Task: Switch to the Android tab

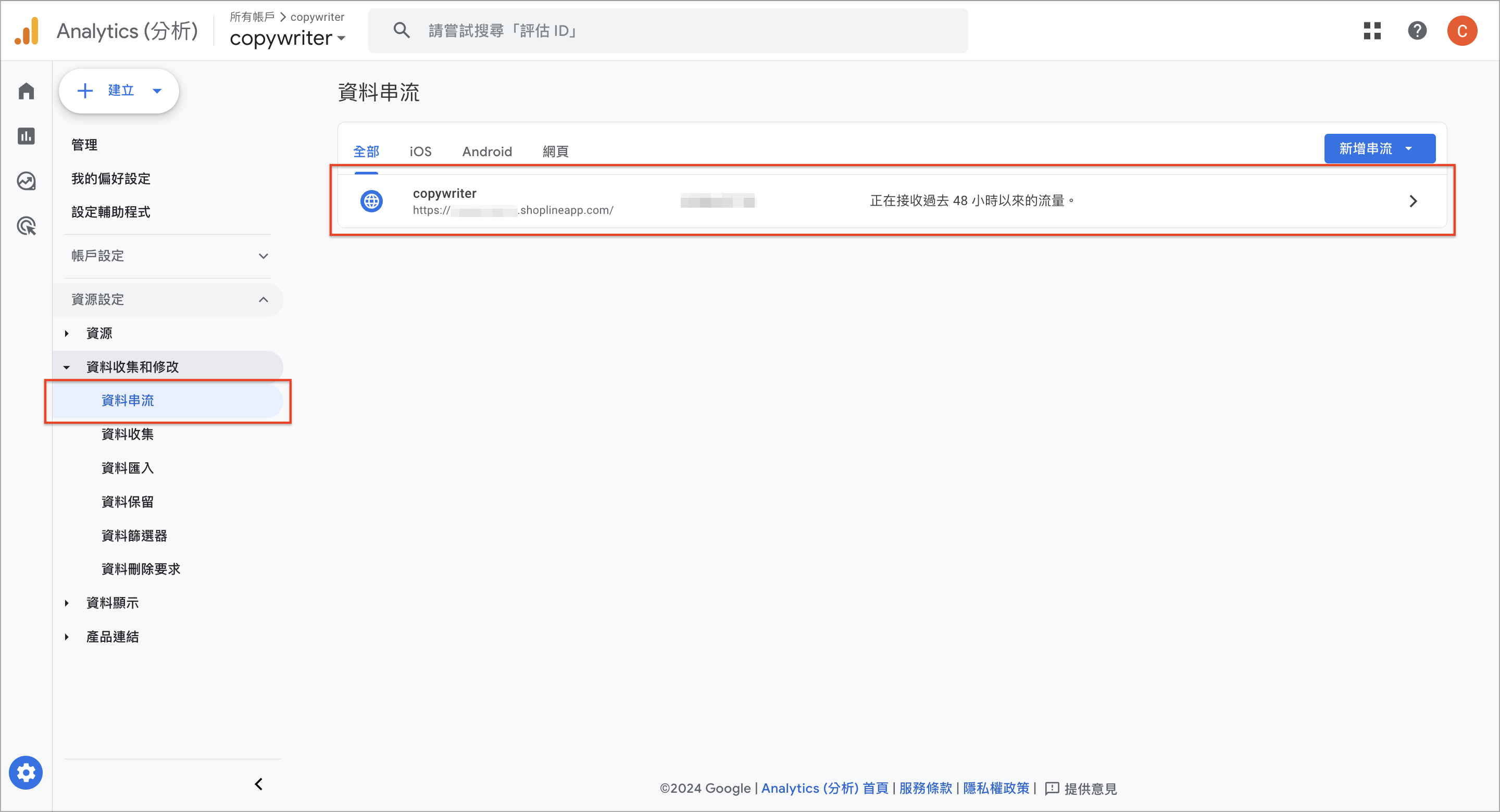Action: 487,151
